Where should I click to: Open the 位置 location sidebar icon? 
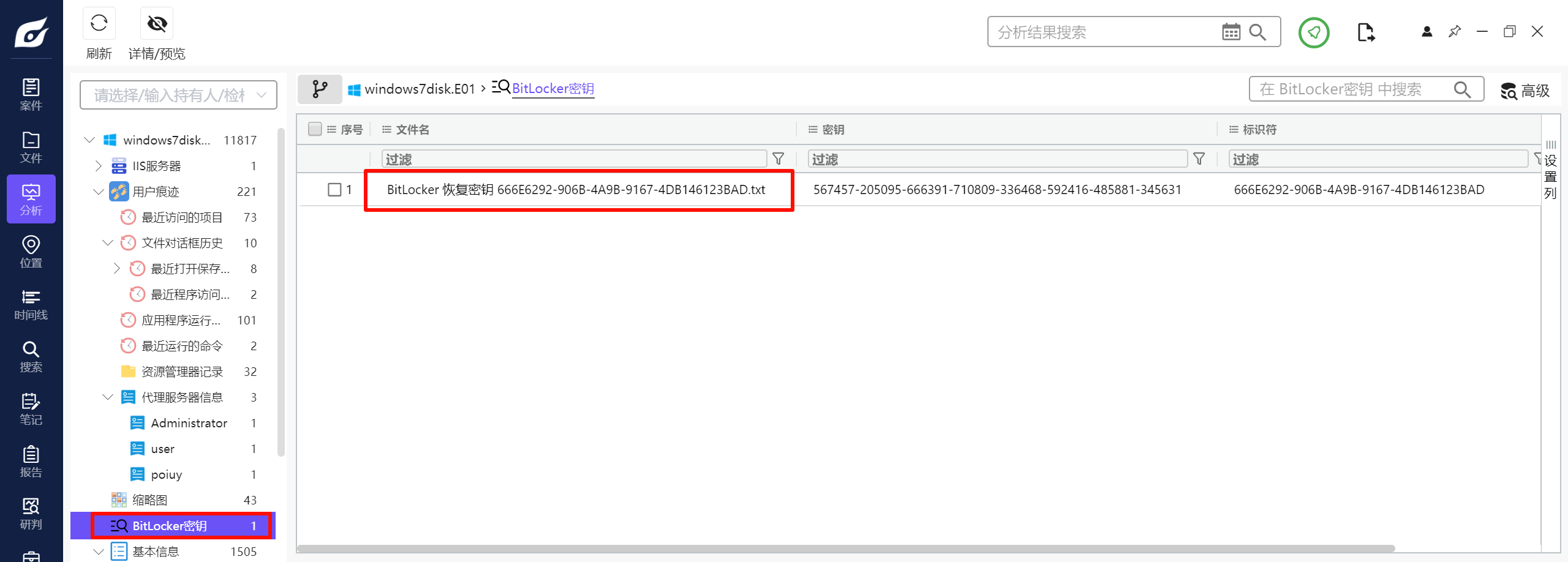pyautogui.click(x=31, y=252)
